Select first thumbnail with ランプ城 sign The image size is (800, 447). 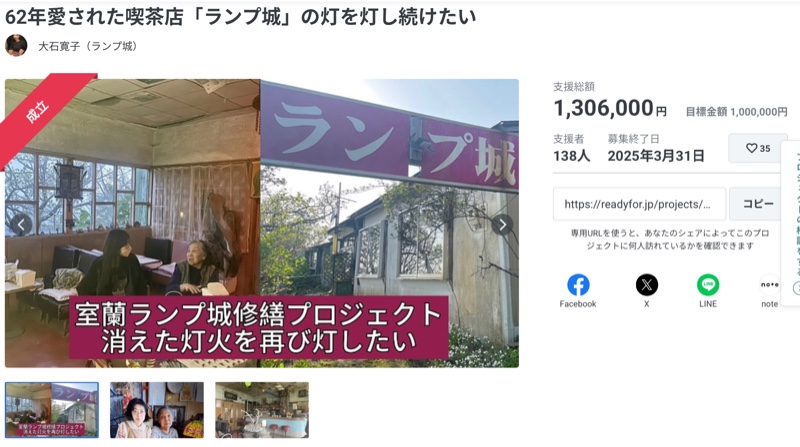(52, 410)
